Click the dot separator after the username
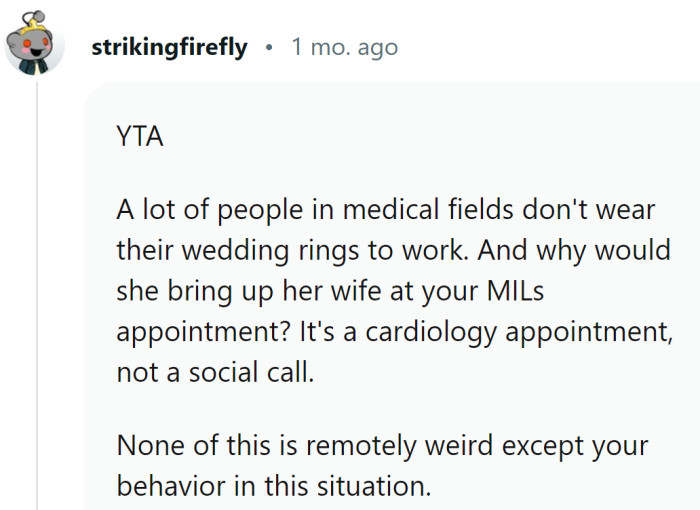Viewport: 700px width, 510px height. [x=269, y=47]
